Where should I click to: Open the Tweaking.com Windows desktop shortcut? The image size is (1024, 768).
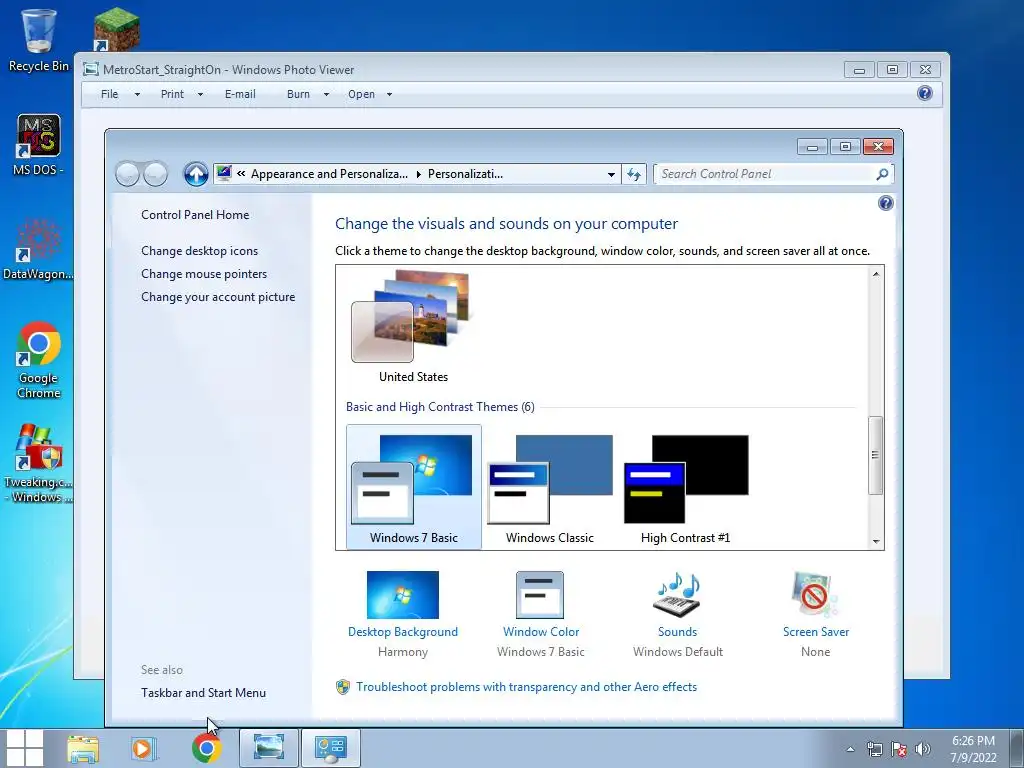coord(38,464)
